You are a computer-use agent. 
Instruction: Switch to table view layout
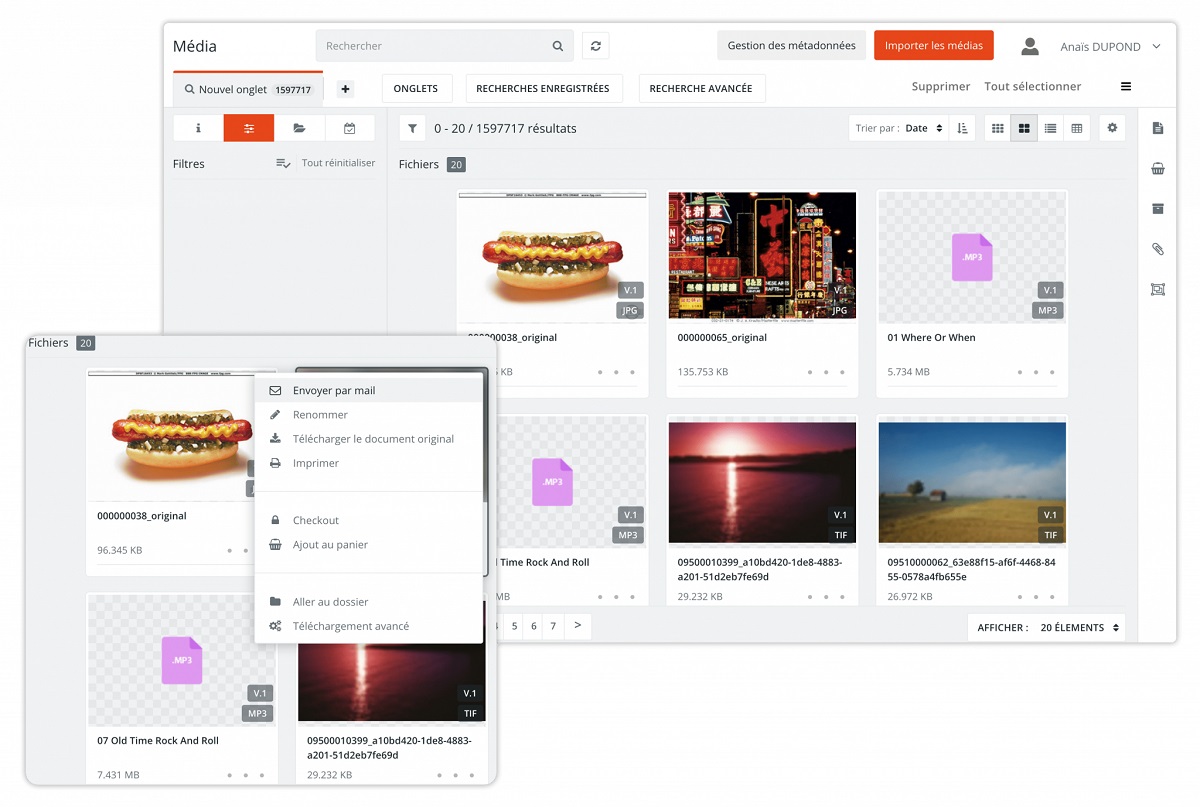click(x=1076, y=128)
